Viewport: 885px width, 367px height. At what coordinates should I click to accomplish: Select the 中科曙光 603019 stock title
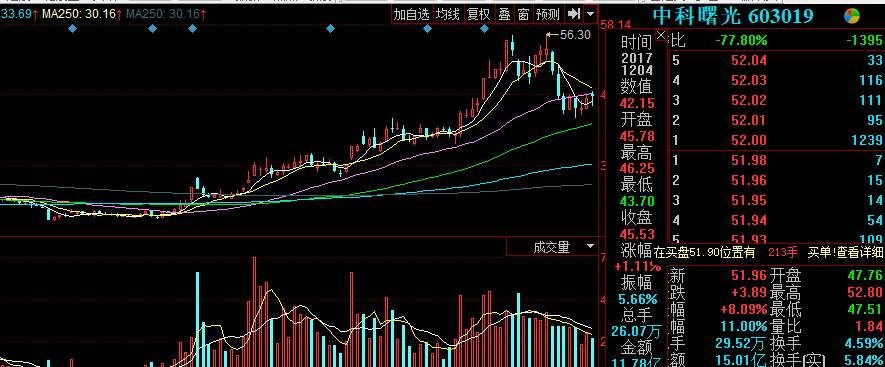[733, 16]
